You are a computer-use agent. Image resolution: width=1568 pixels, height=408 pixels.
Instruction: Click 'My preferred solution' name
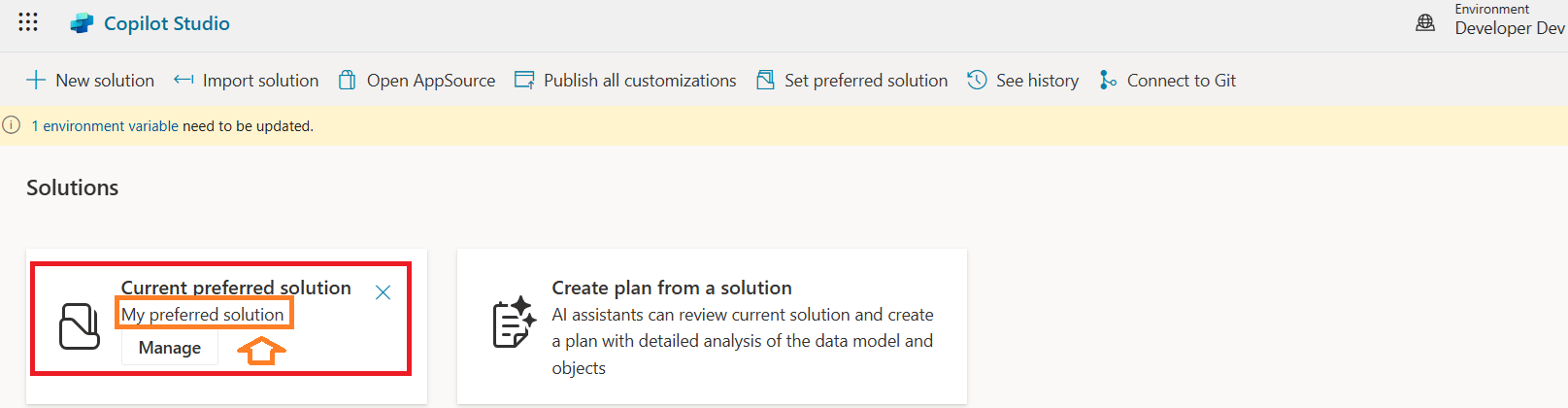click(x=203, y=315)
